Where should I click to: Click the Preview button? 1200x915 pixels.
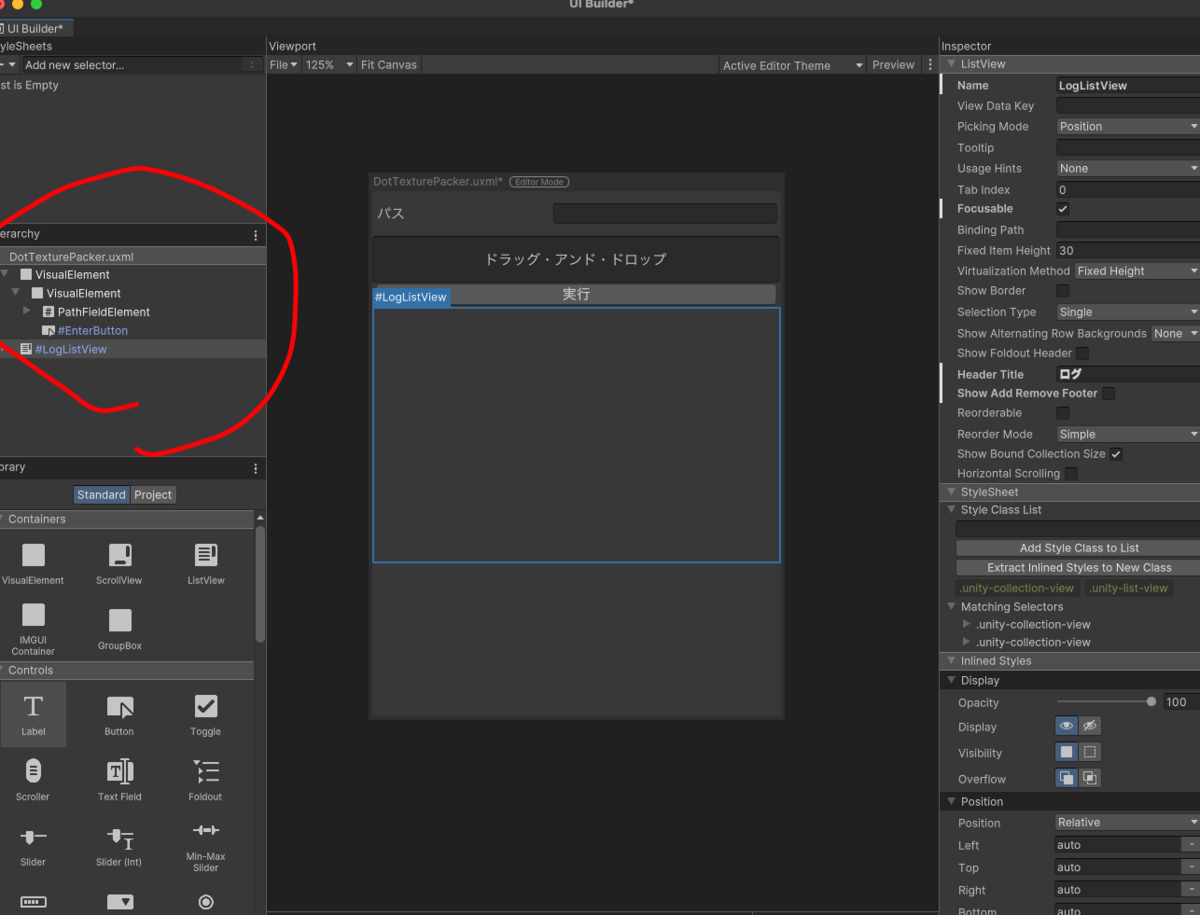[893, 65]
